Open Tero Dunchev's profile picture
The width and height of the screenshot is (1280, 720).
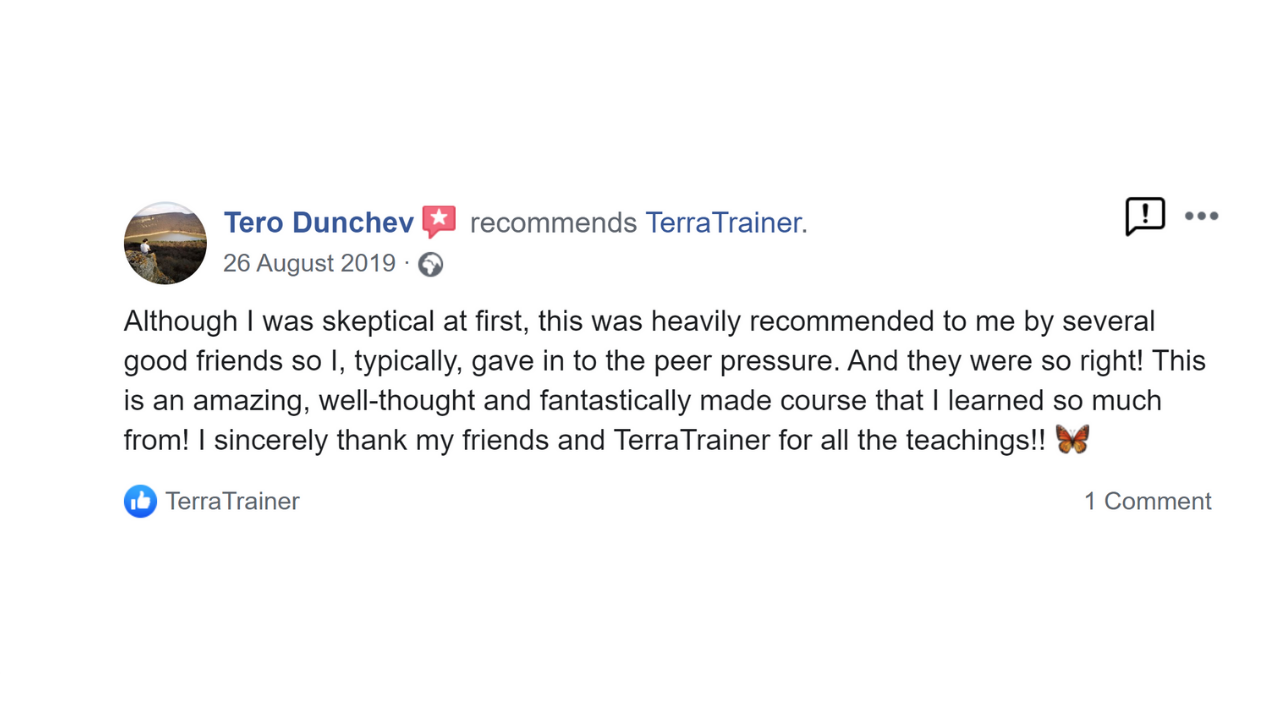point(165,243)
